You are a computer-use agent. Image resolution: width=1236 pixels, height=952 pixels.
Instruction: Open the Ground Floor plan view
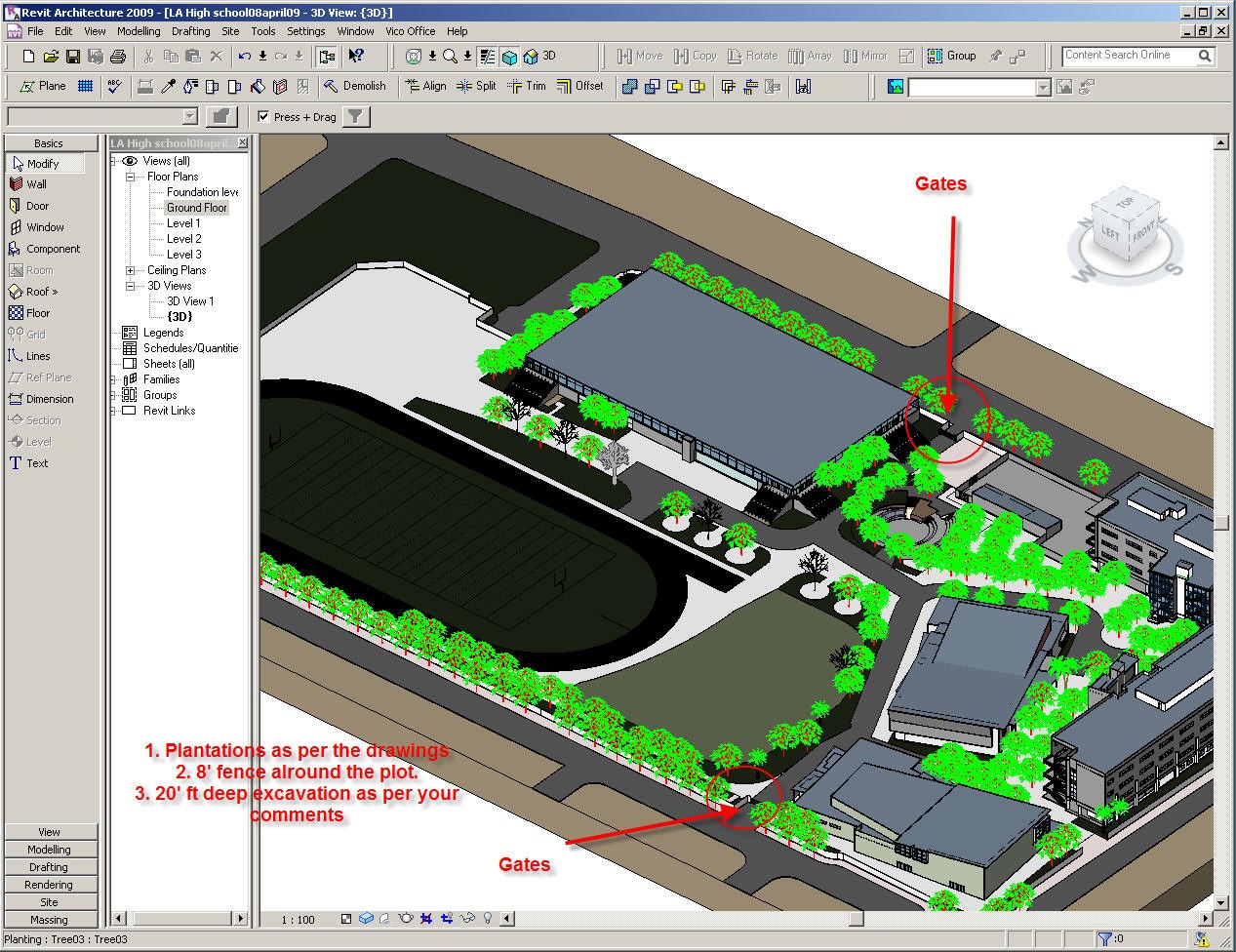pyautogui.click(x=196, y=208)
